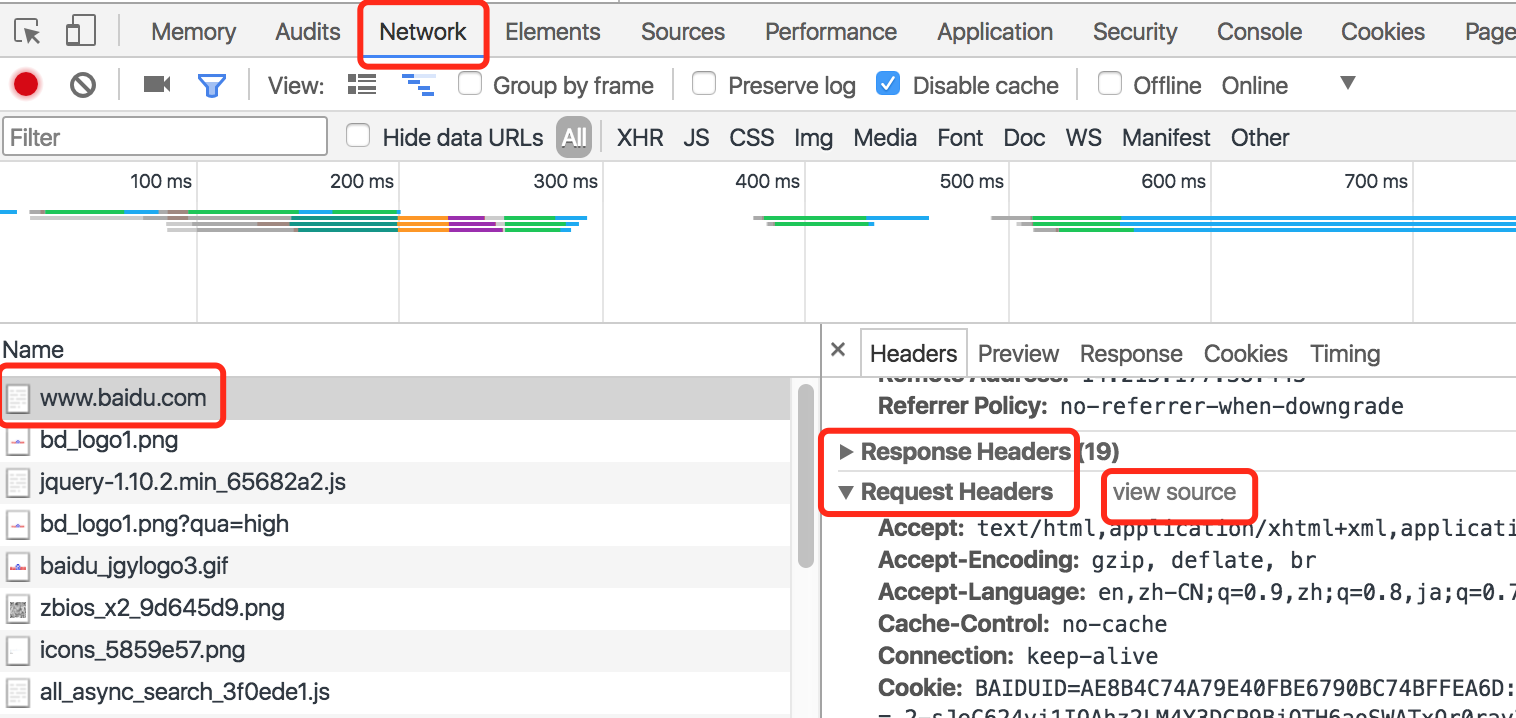Check the Hide data URLs checkbox
Viewport: 1516px width, 718px height.
[358, 136]
